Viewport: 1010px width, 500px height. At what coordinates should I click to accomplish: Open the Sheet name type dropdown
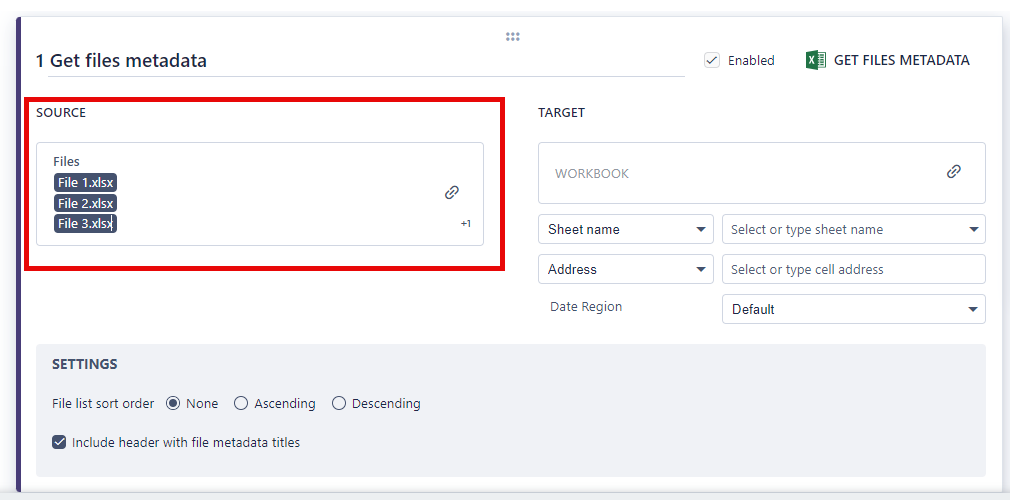pyautogui.click(x=625, y=229)
